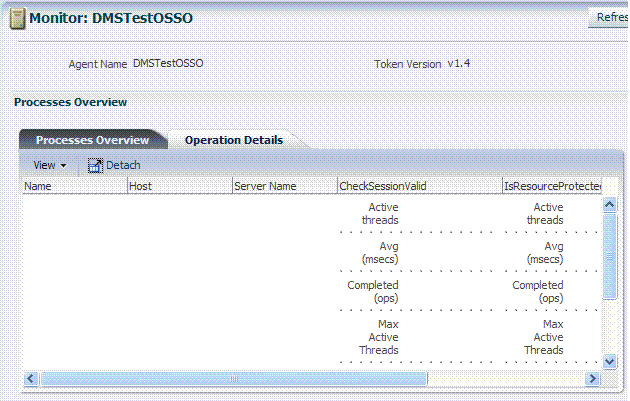630x401 pixels.
Task: Click the CheckSessionValid column header
Action: pos(419,186)
